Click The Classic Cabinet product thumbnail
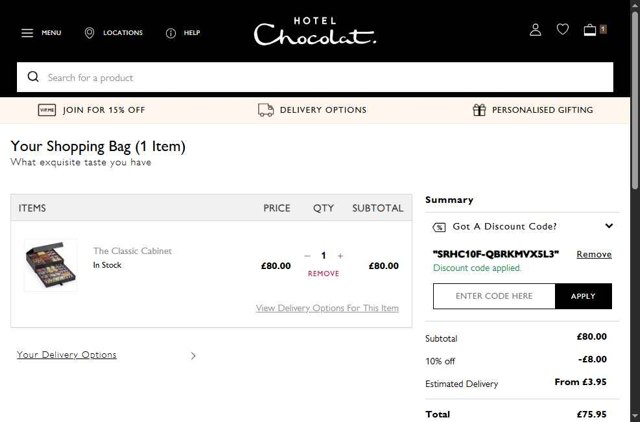Screen dimensions: 640x422 pos(51,265)
